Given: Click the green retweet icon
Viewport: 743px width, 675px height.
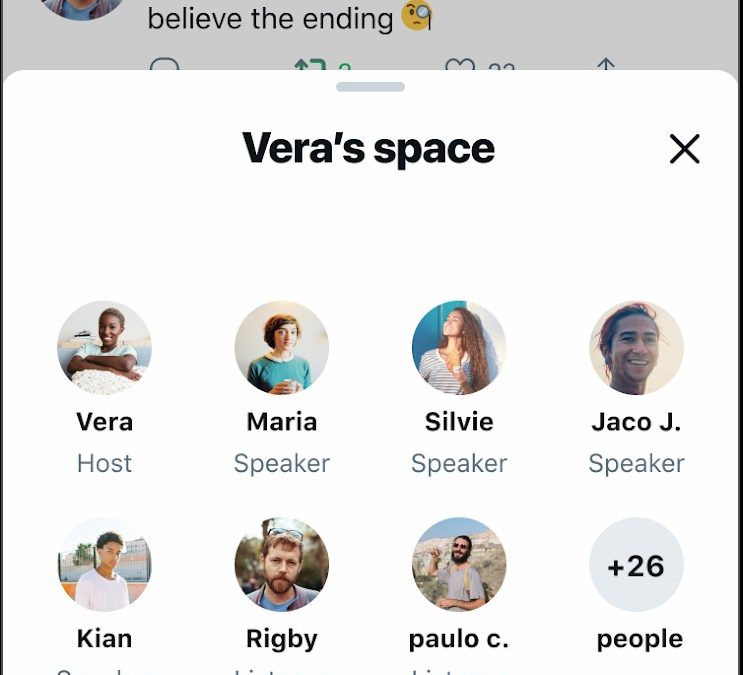Looking at the screenshot, I should (x=310, y=64).
